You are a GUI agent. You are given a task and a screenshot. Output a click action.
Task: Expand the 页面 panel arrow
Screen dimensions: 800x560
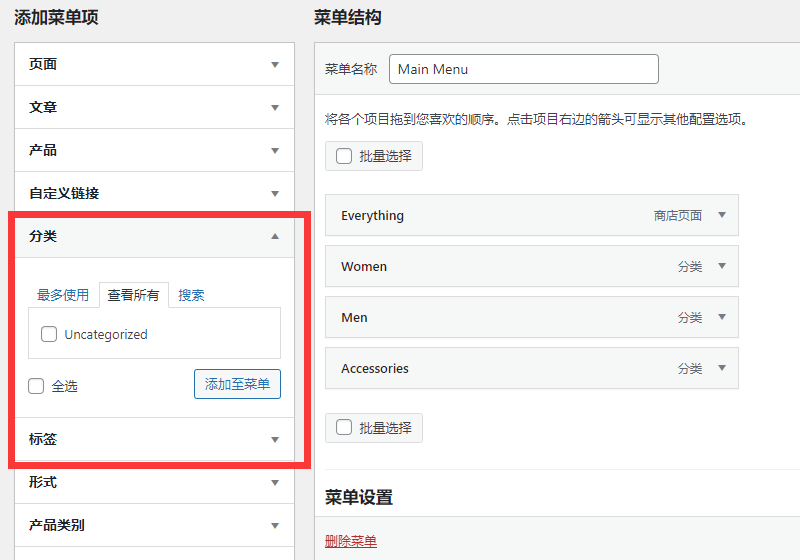coord(275,65)
